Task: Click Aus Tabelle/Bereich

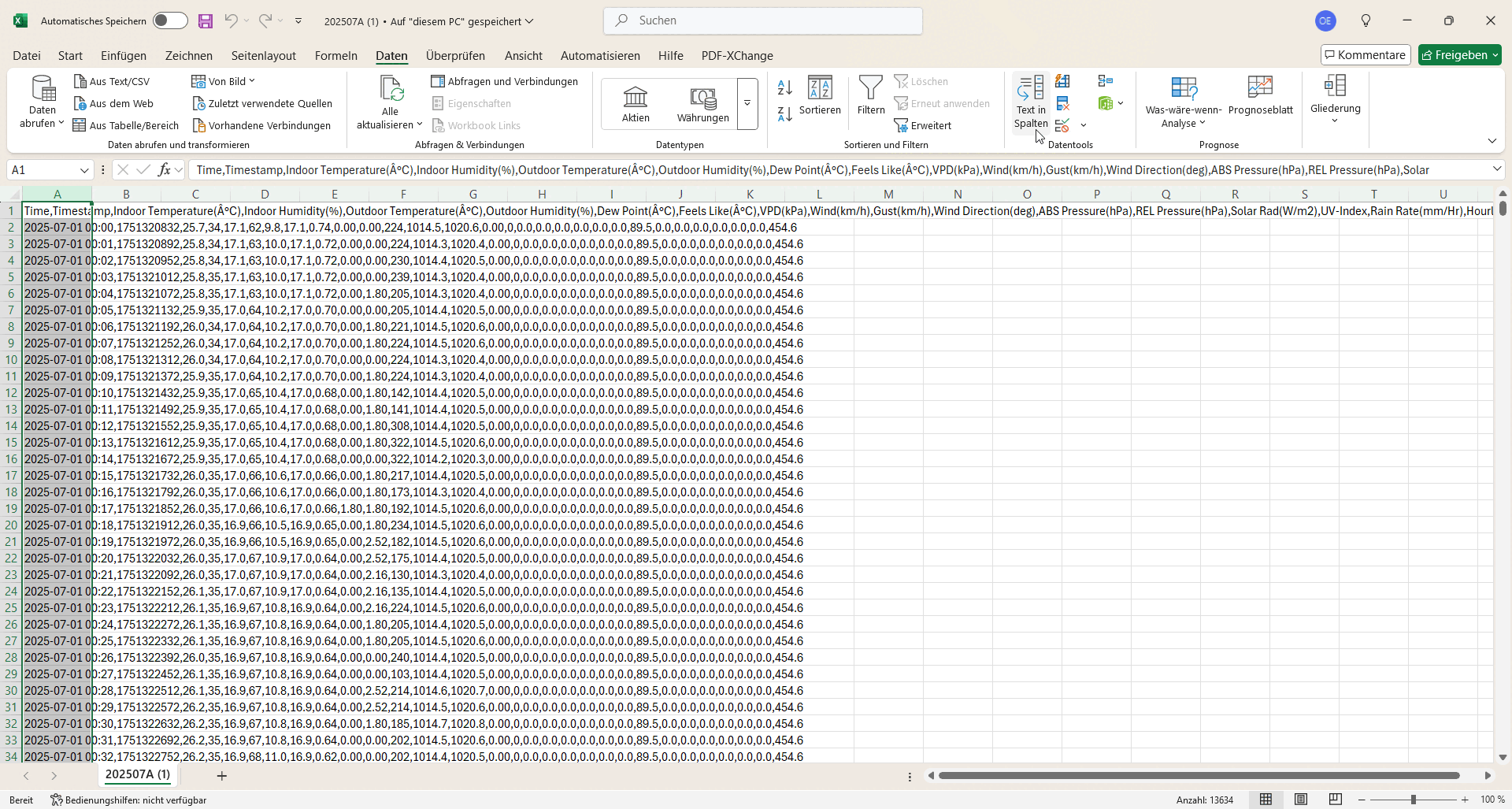Action: point(126,125)
